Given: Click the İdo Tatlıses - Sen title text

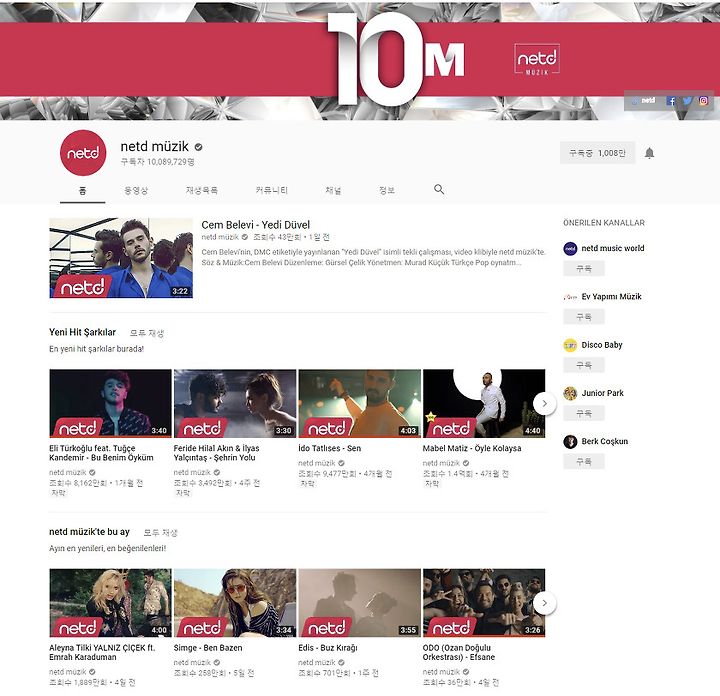Looking at the screenshot, I should [x=329, y=448].
